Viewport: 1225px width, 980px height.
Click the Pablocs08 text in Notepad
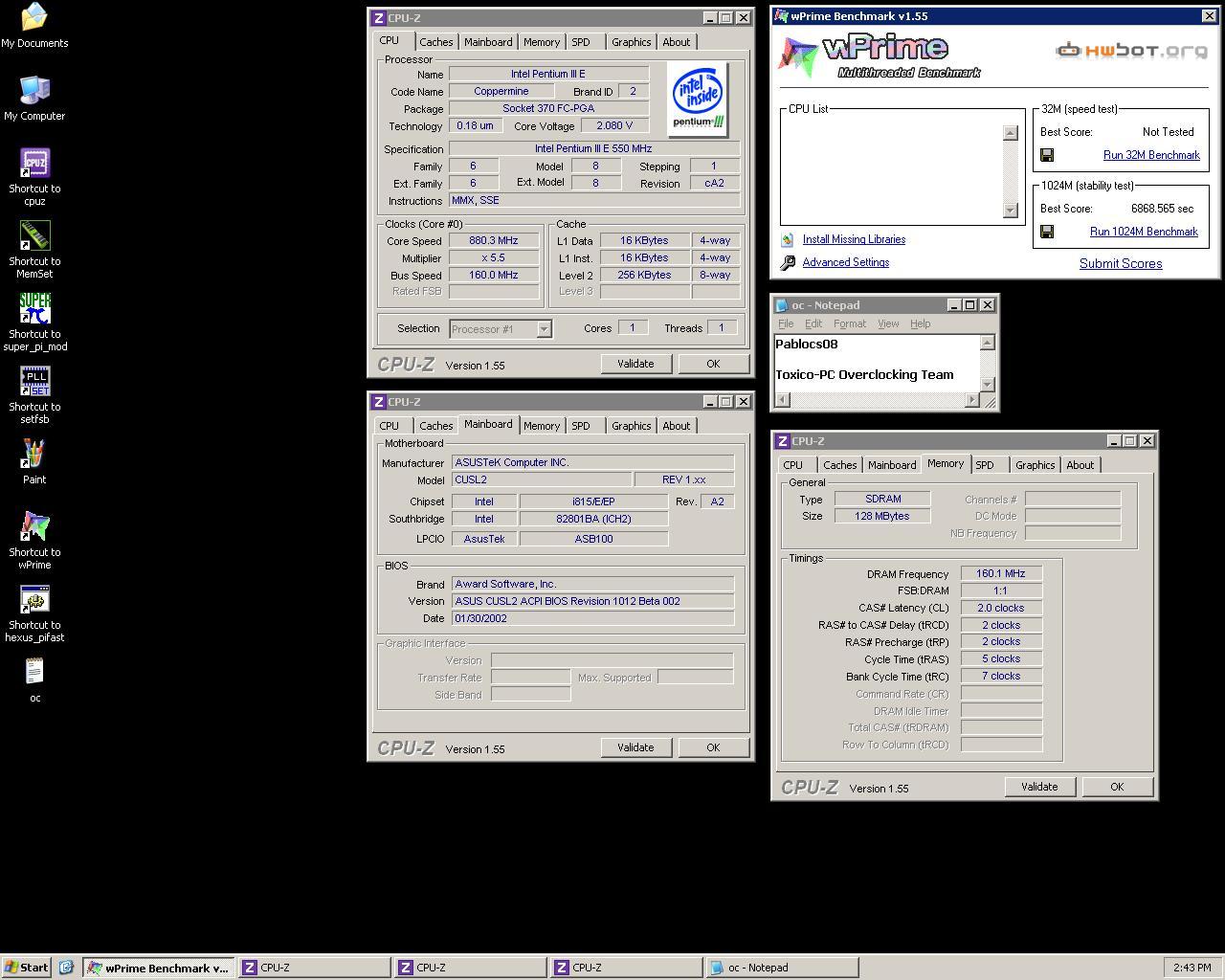806,344
